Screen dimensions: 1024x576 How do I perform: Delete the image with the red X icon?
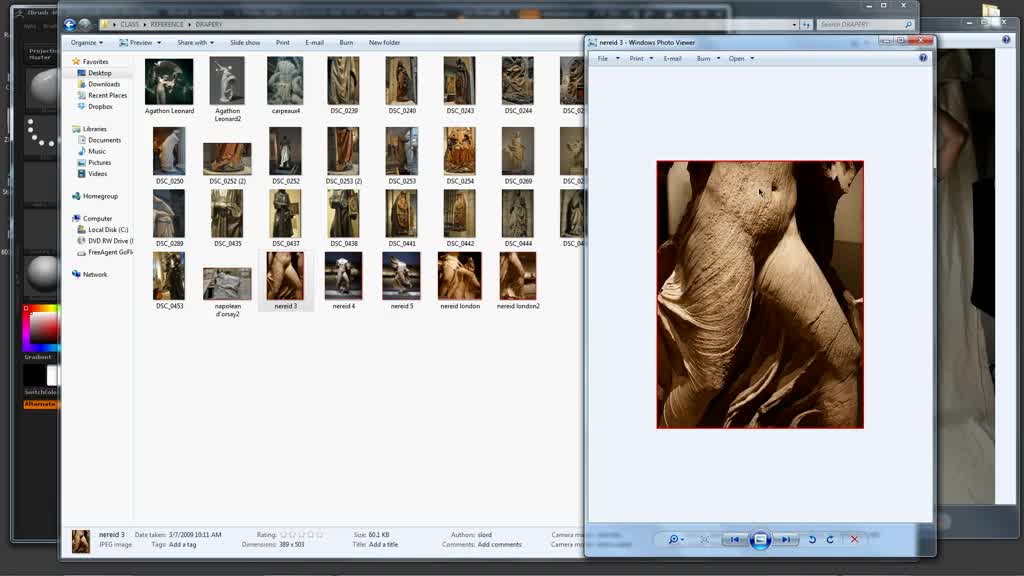pyautogui.click(x=854, y=539)
